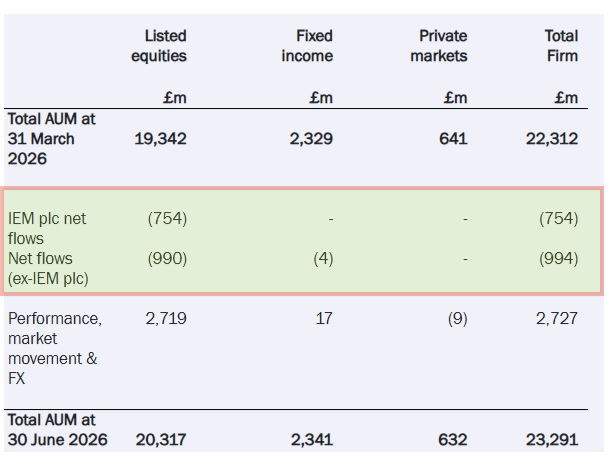Select the 23,291 closing total value
Screen dimensions: 613x458
tap(552, 440)
